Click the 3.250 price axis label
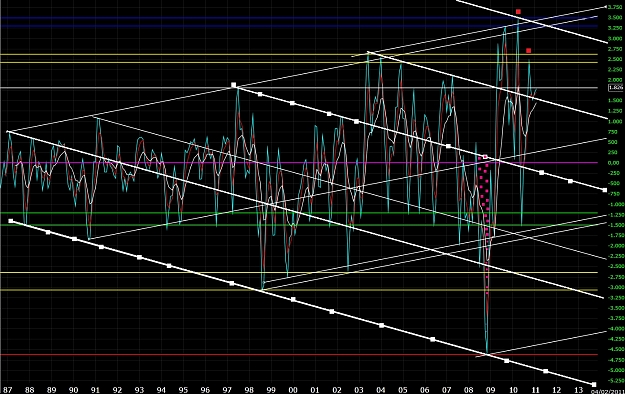 pyautogui.click(x=615, y=28)
